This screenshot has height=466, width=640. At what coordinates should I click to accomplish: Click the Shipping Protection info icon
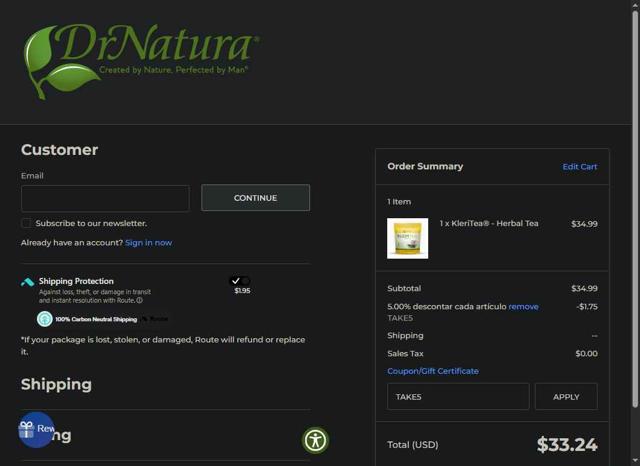point(140,300)
